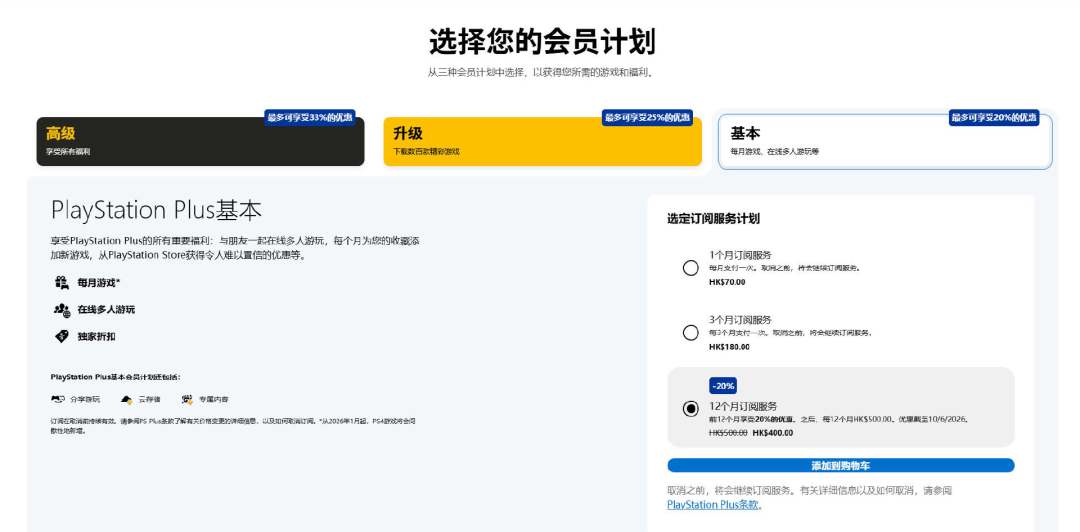Click the HK$70.00 price text
Image resolution: width=1080 pixels, height=532 pixels.
727,282
